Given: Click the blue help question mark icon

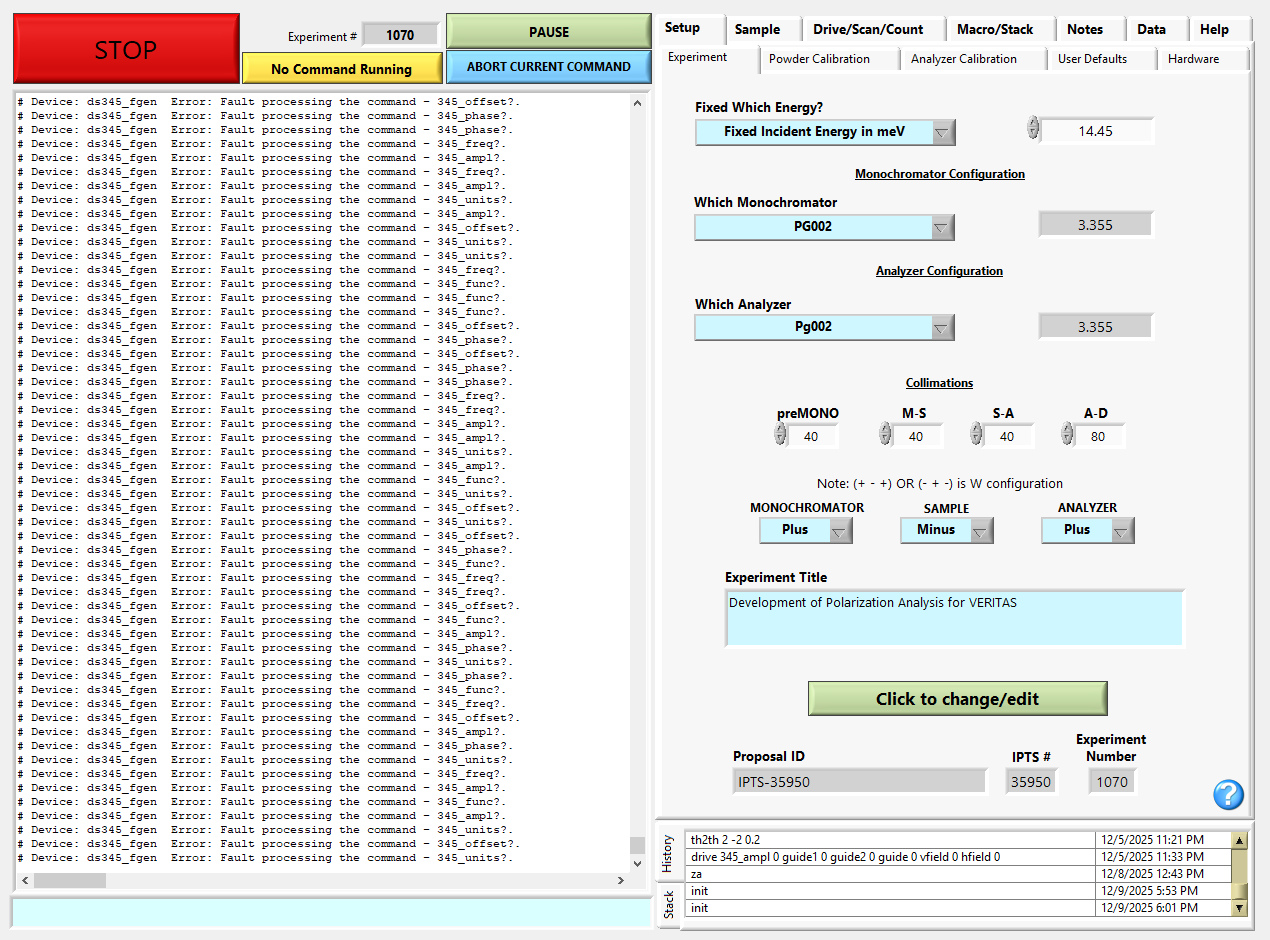Looking at the screenshot, I should click(x=1228, y=795).
